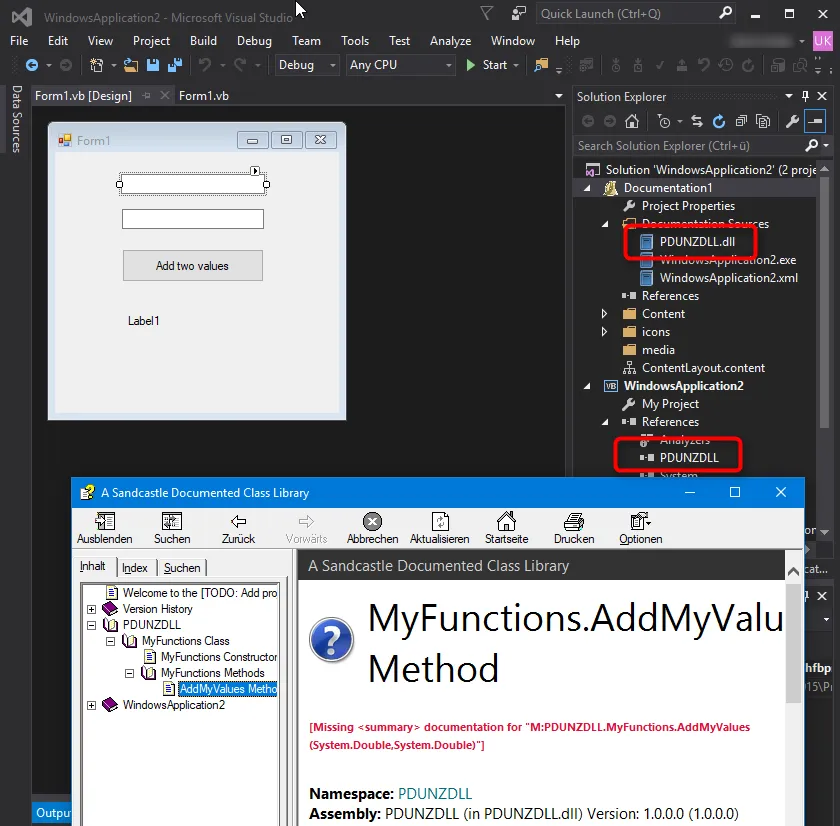Select MyFunctions Constructor in help contents
840x826 pixels.
(x=219, y=657)
